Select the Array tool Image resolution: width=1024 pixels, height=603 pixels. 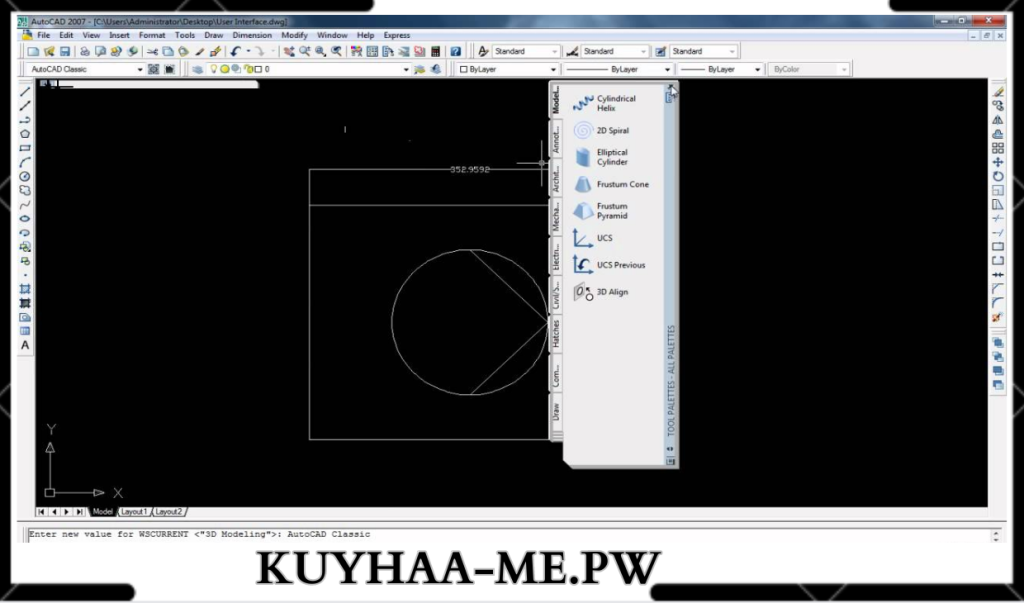[x=998, y=148]
